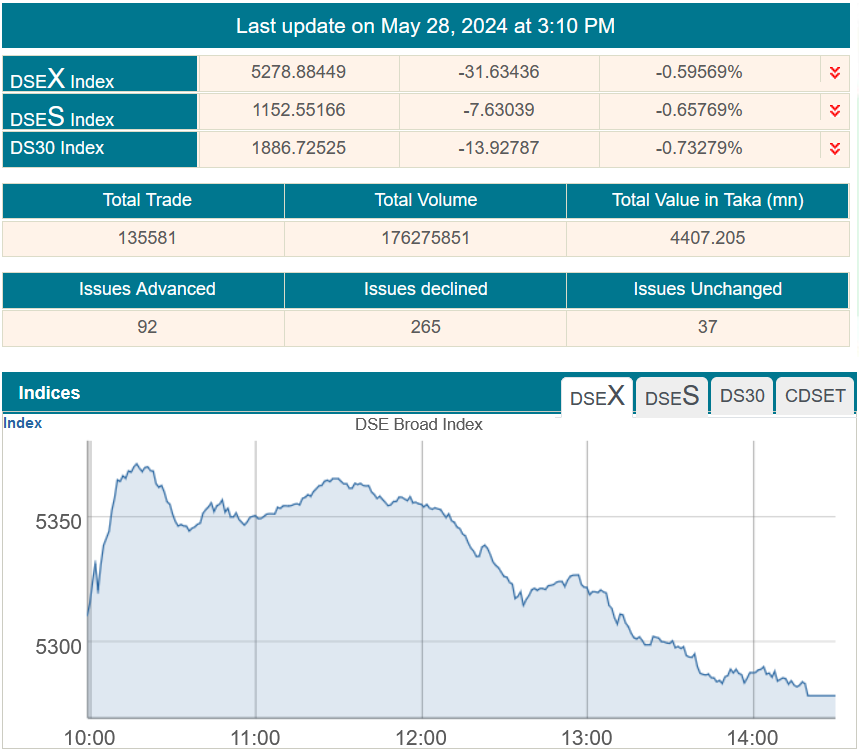Viewport: 859px width, 751px height.
Task: Click the DS30 Index red down-arrow icon
Action: coord(834,149)
